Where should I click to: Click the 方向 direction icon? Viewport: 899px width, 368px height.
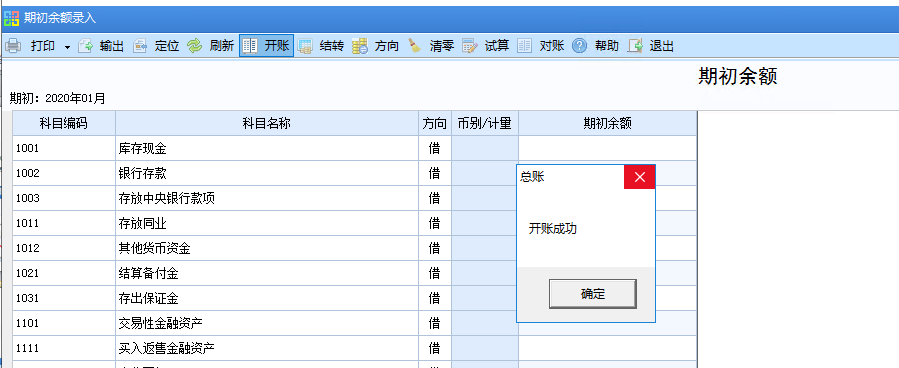click(360, 46)
